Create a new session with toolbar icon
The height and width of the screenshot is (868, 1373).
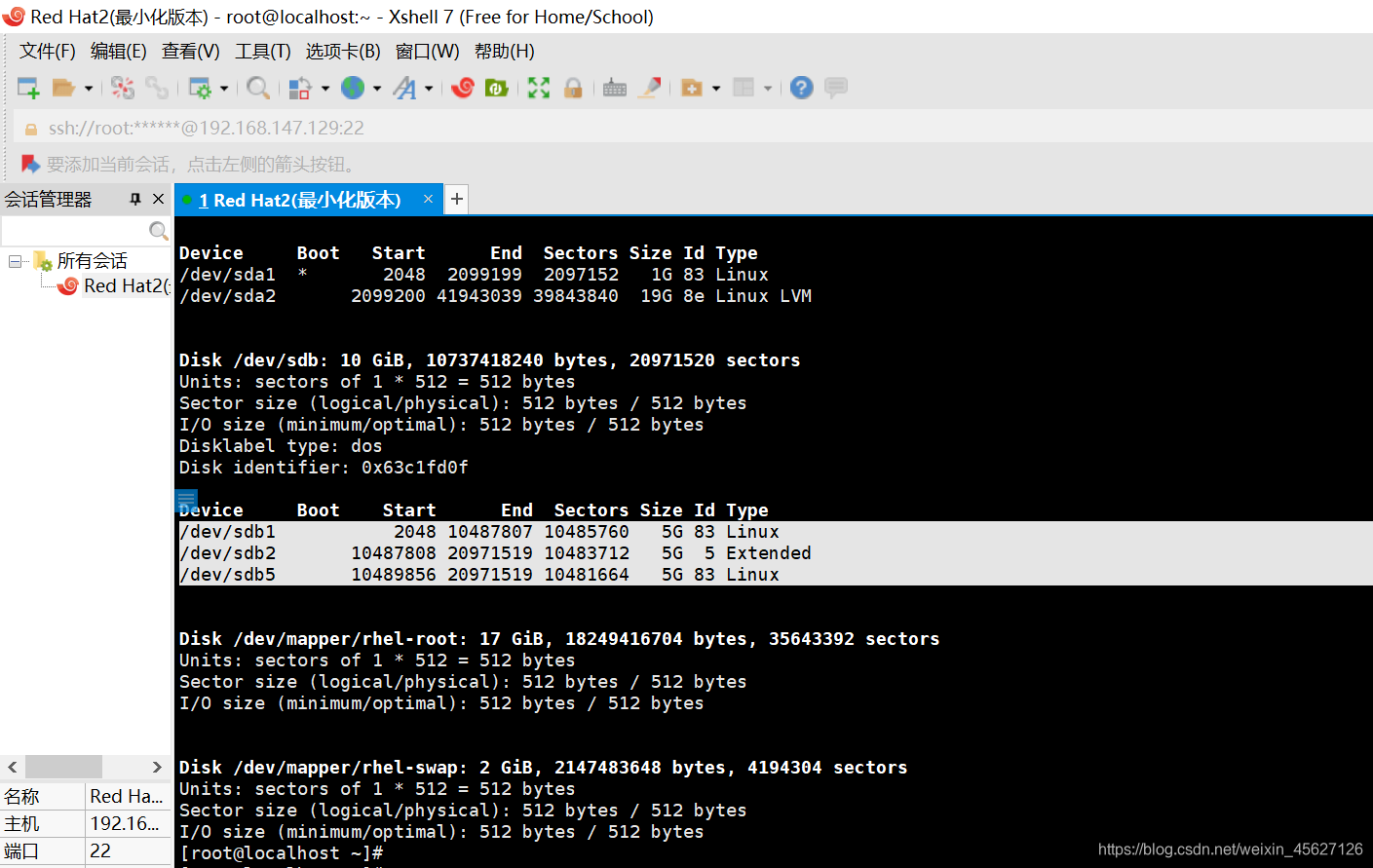pos(28,89)
